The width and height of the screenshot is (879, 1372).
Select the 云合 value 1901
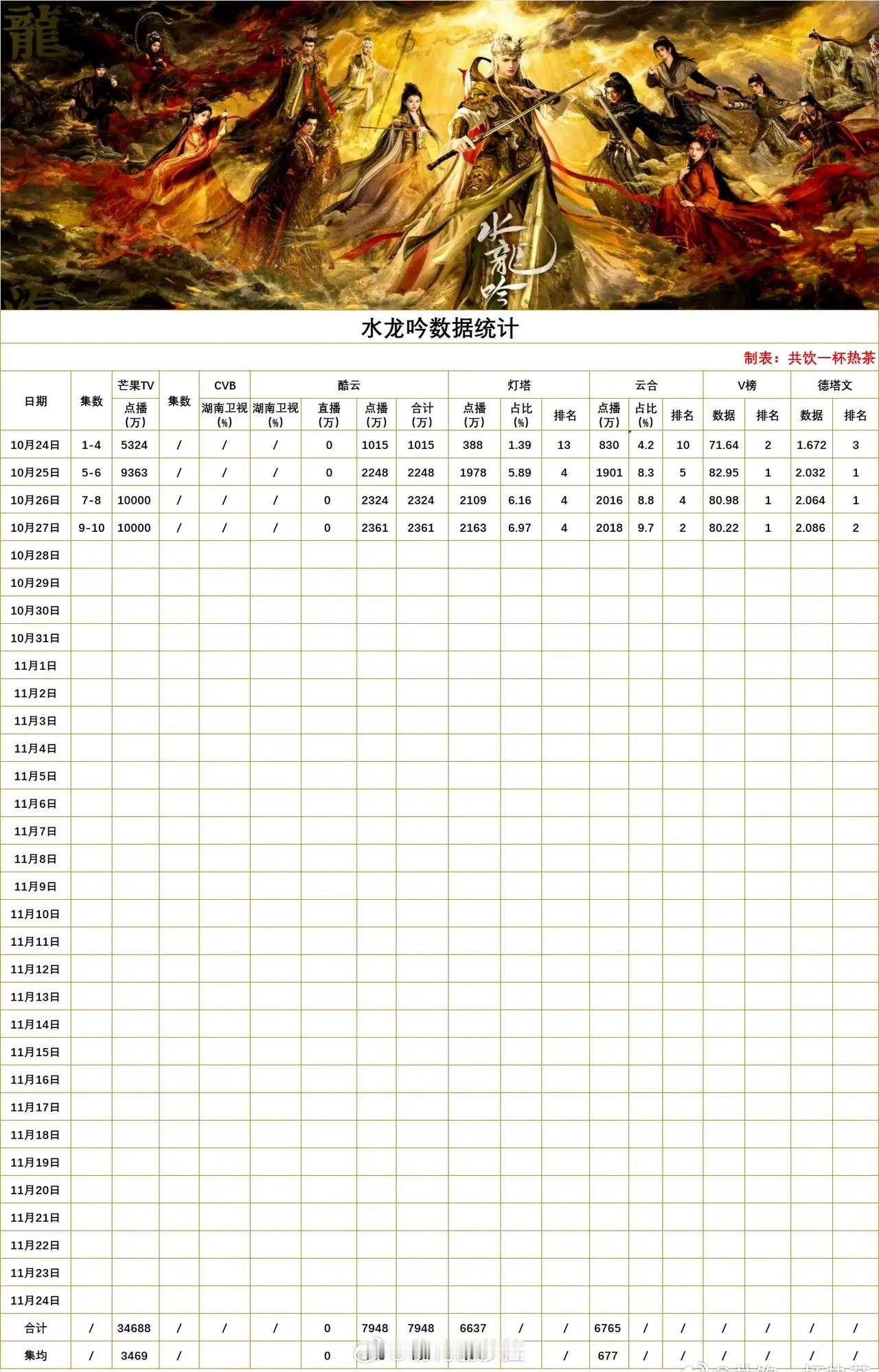click(x=609, y=472)
